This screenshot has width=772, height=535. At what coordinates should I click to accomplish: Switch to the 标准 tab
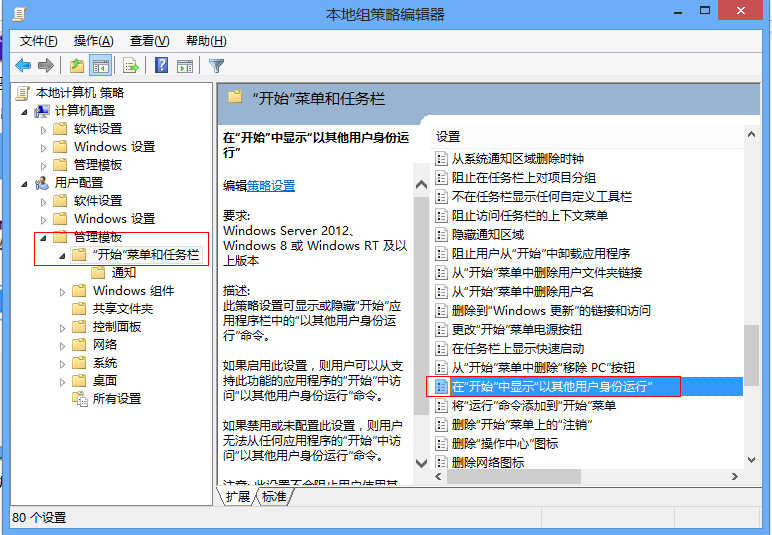click(274, 497)
